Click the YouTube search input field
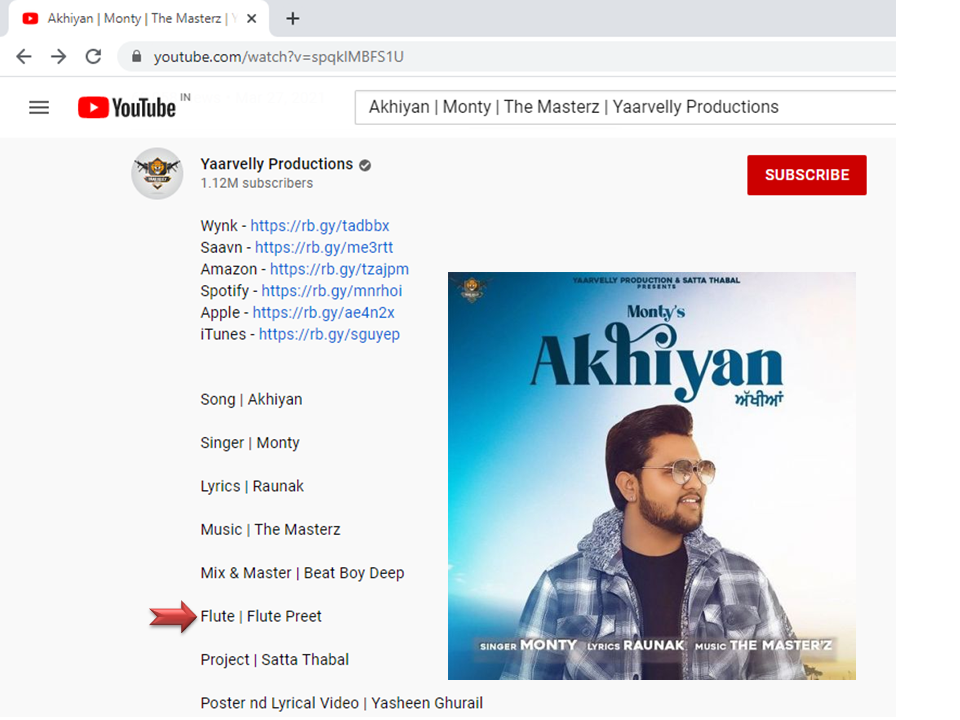 (x=620, y=107)
